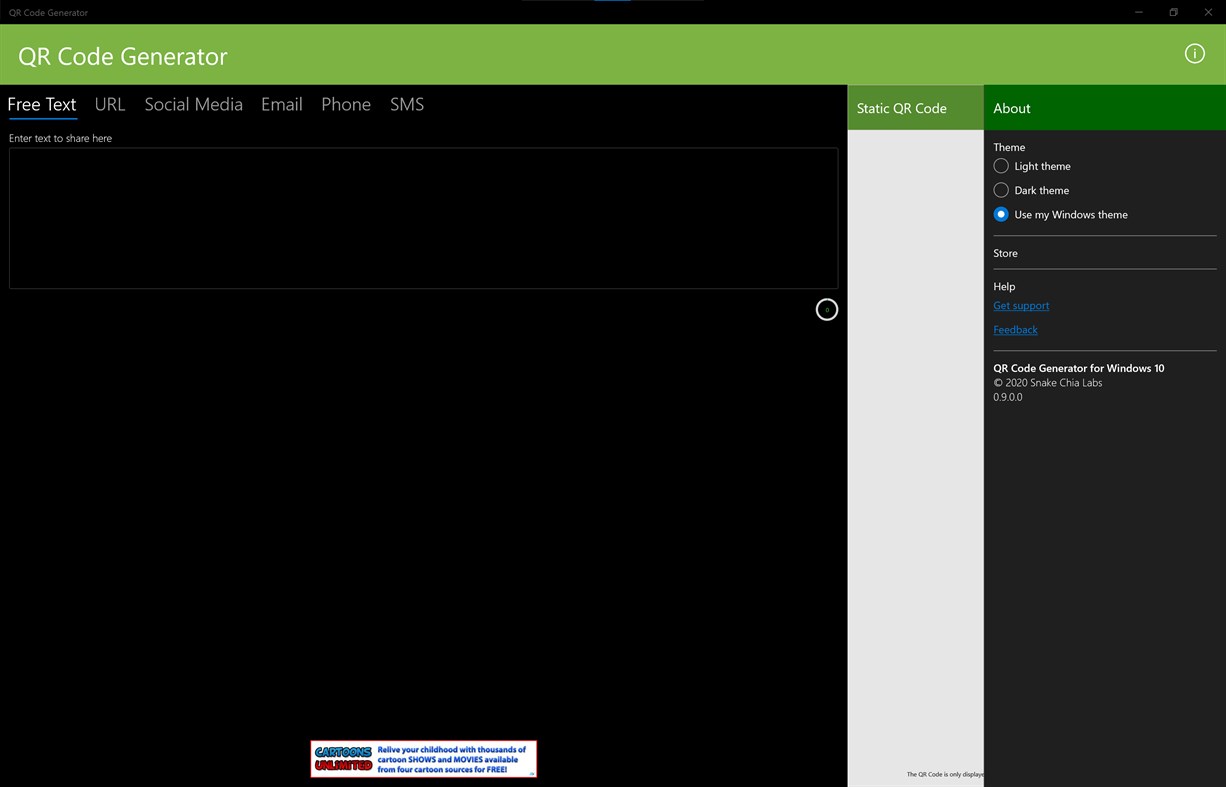Click the circular character counter badge
The image size is (1226, 787).
click(x=826, y=309)
